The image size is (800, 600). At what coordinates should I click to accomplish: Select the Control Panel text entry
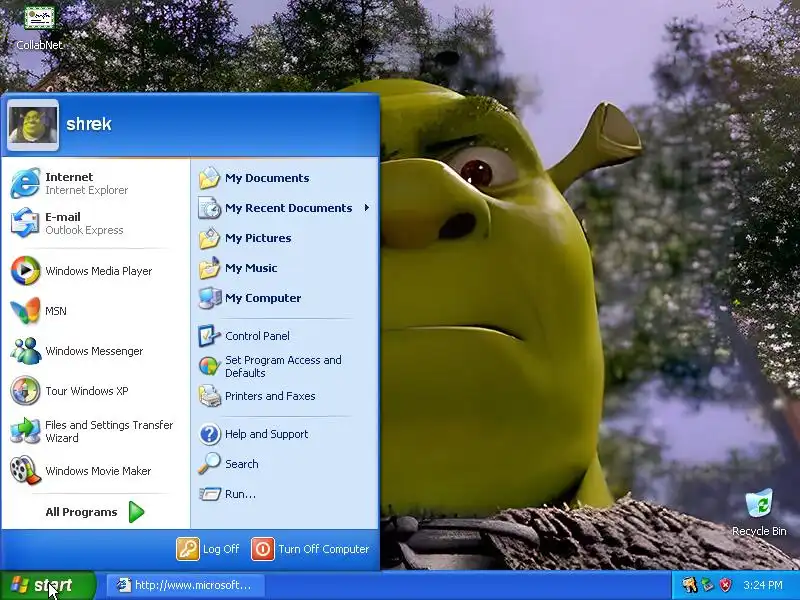[257, 336]
